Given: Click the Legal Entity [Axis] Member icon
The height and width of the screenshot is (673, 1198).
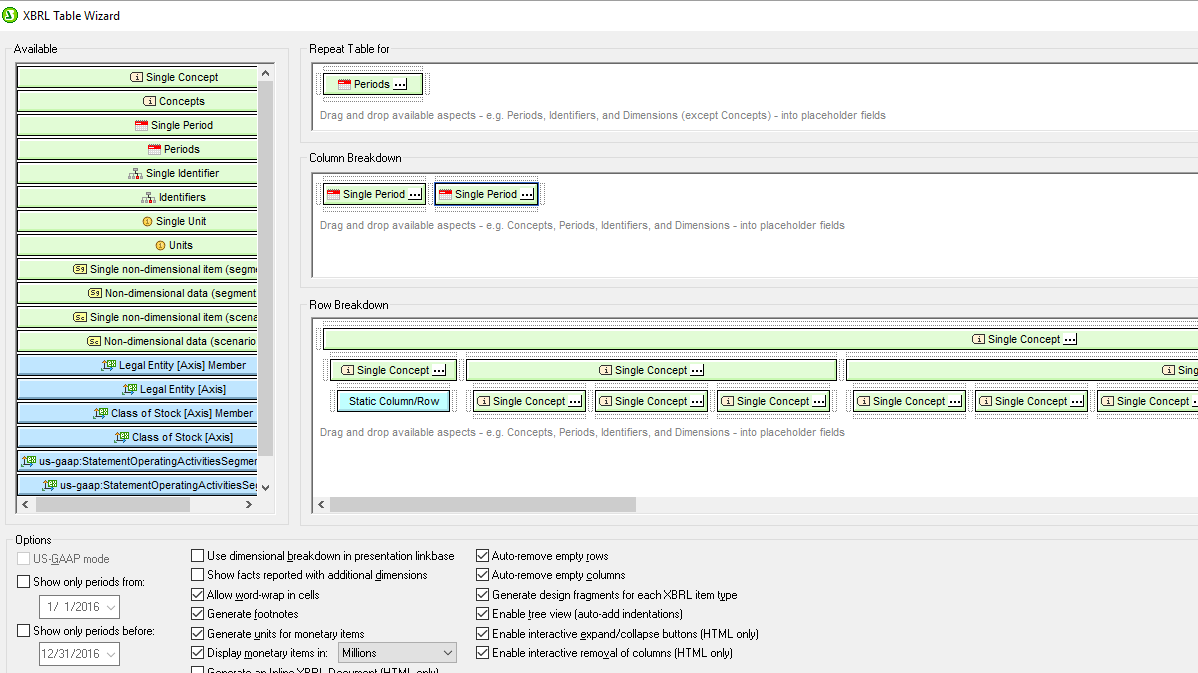Looking at the screenshot, I should coord(108,365).
